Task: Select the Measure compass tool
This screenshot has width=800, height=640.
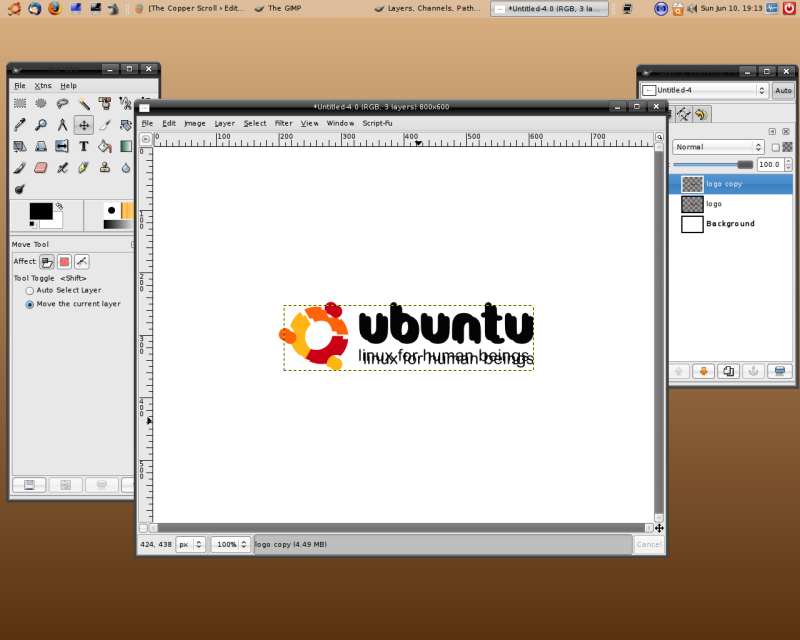Action: click(62, 125)
